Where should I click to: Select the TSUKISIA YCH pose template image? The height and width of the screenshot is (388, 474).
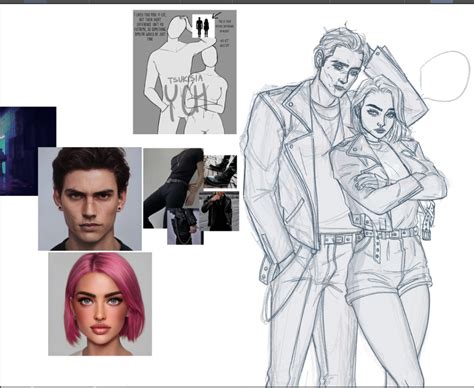pyautogui.click(x=185, y=72)
